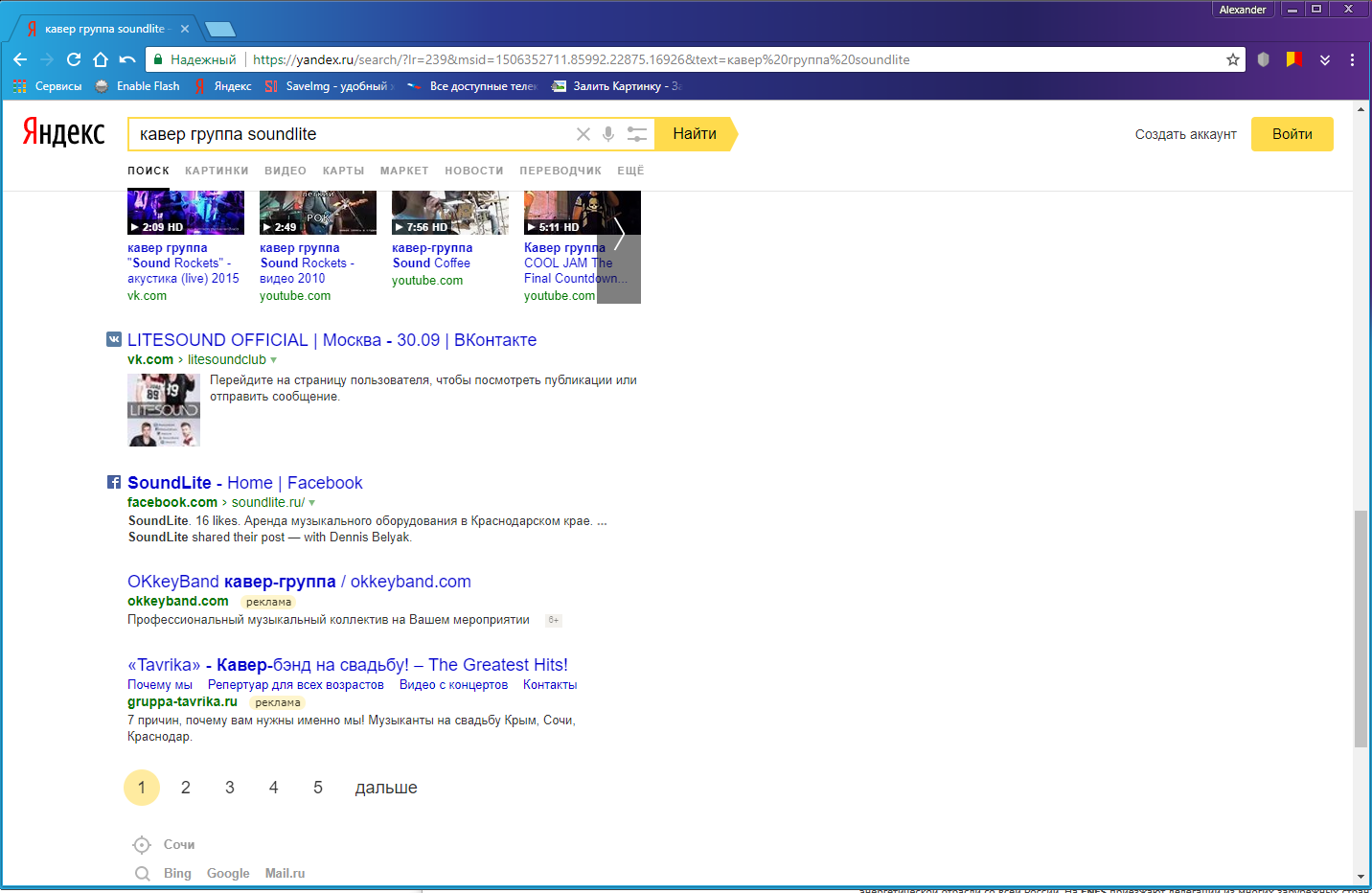Switch to the НОВОСТИ tab

point(474,171)
